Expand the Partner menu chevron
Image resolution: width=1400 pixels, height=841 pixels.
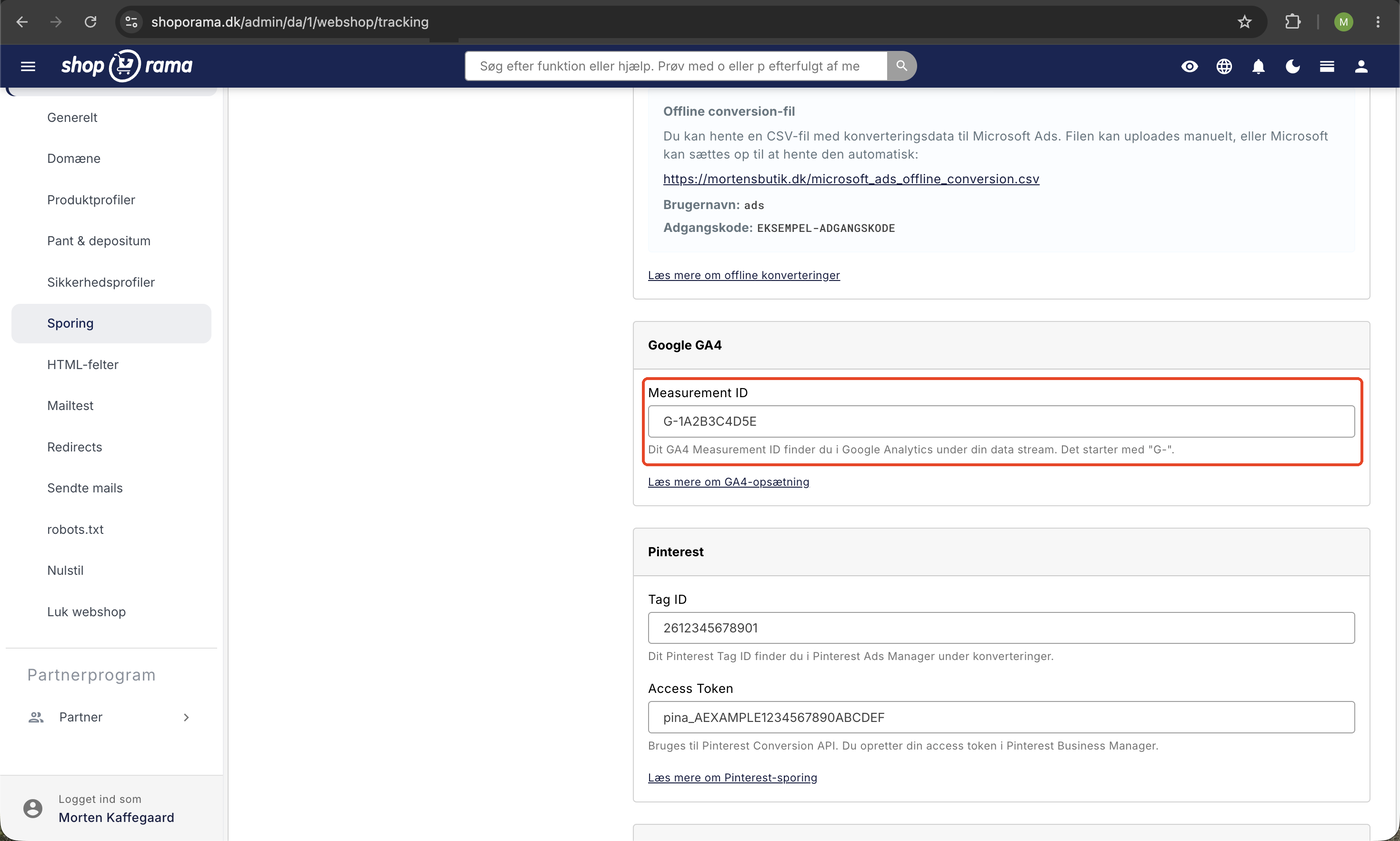pos(186,717)
